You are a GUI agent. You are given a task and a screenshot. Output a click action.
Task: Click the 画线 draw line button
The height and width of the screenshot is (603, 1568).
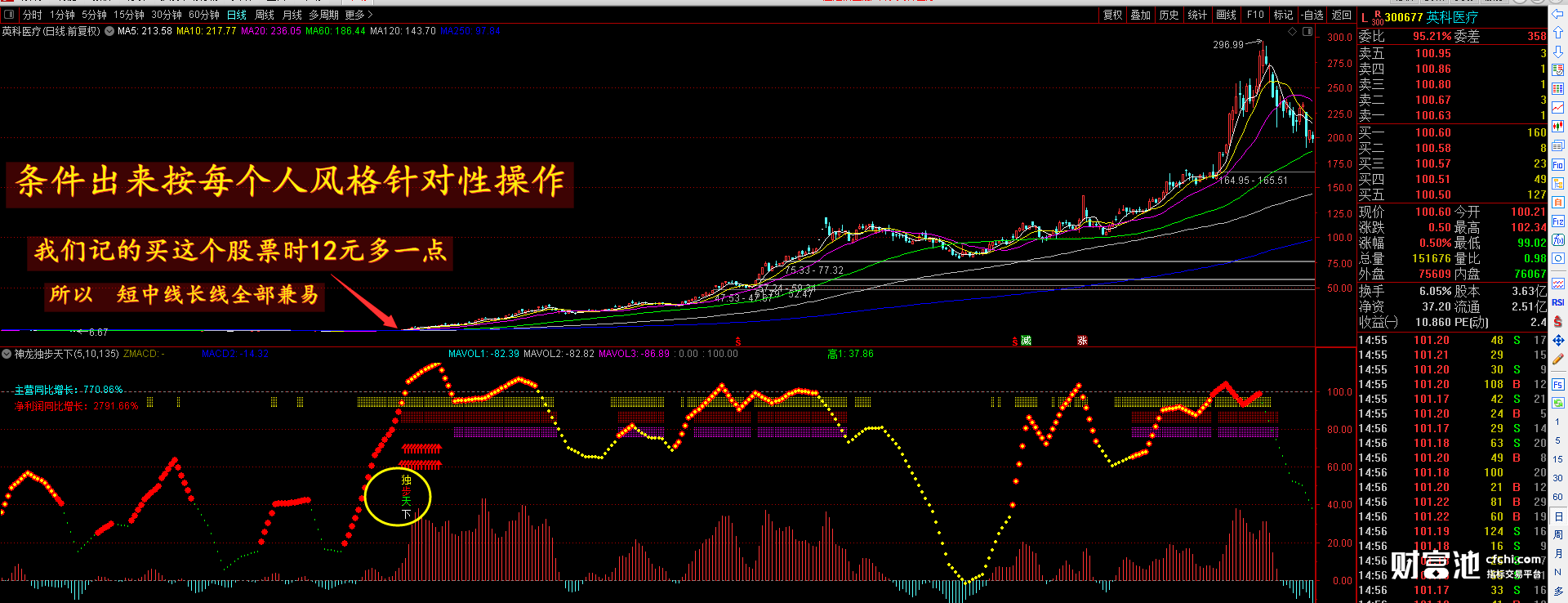click(1227, 15)
